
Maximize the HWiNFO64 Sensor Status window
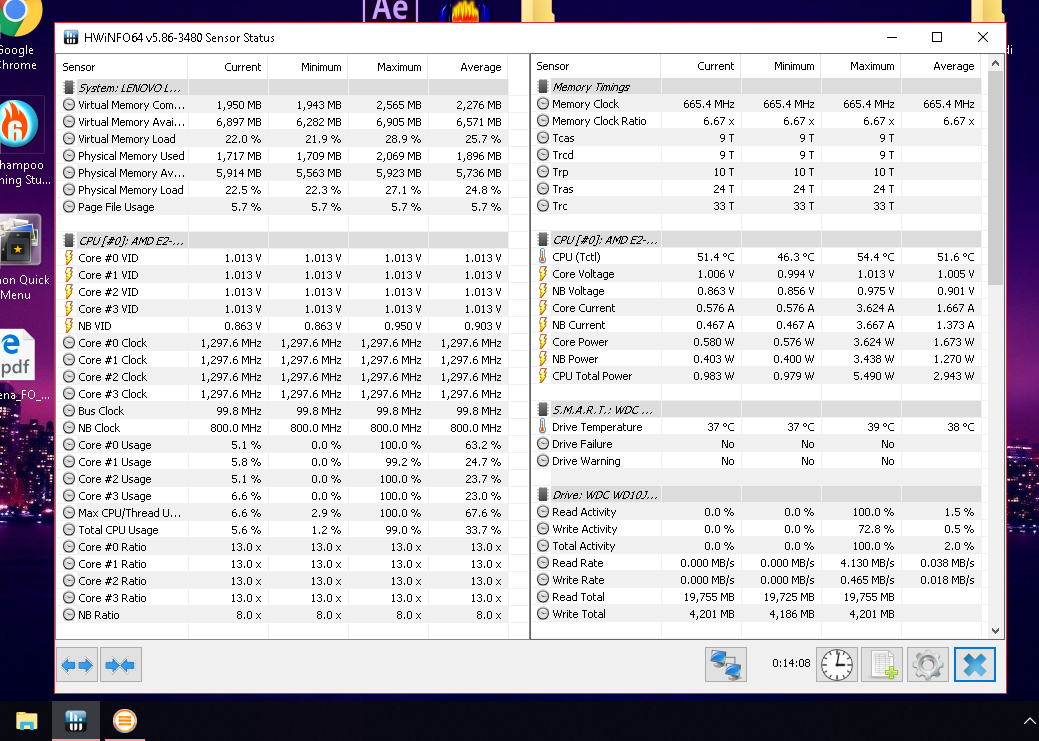click(937, 38)
